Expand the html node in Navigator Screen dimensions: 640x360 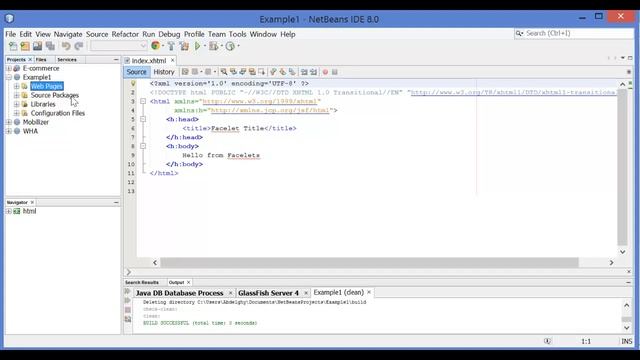click(x=9, y=211)
